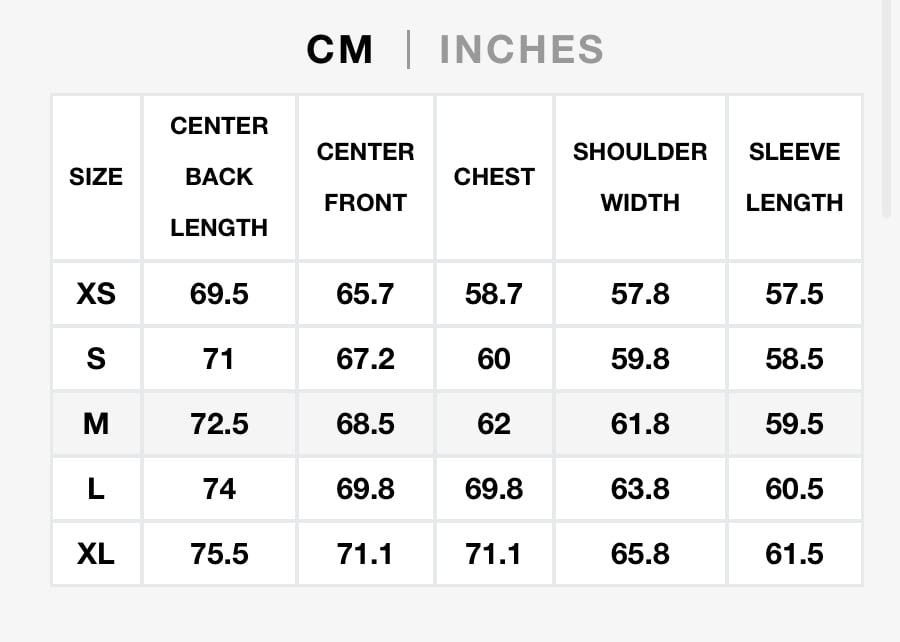
Task: Click the XL sleeve length value 61.5
Action: coord(794,553)
